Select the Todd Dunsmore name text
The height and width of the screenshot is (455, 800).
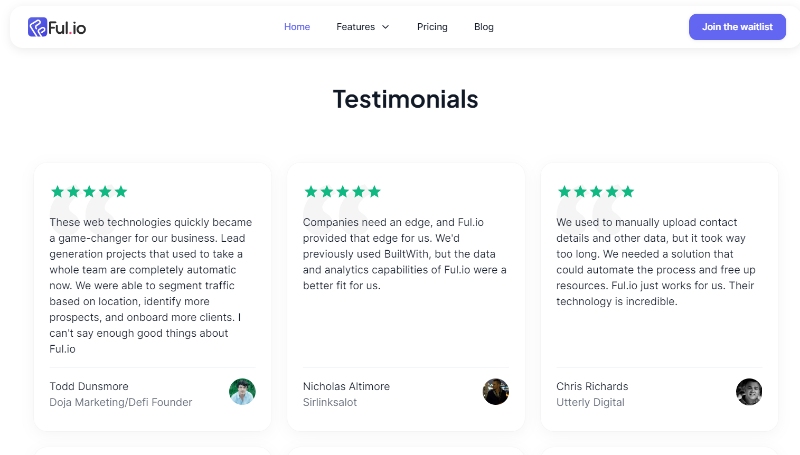tap(89, 386)
